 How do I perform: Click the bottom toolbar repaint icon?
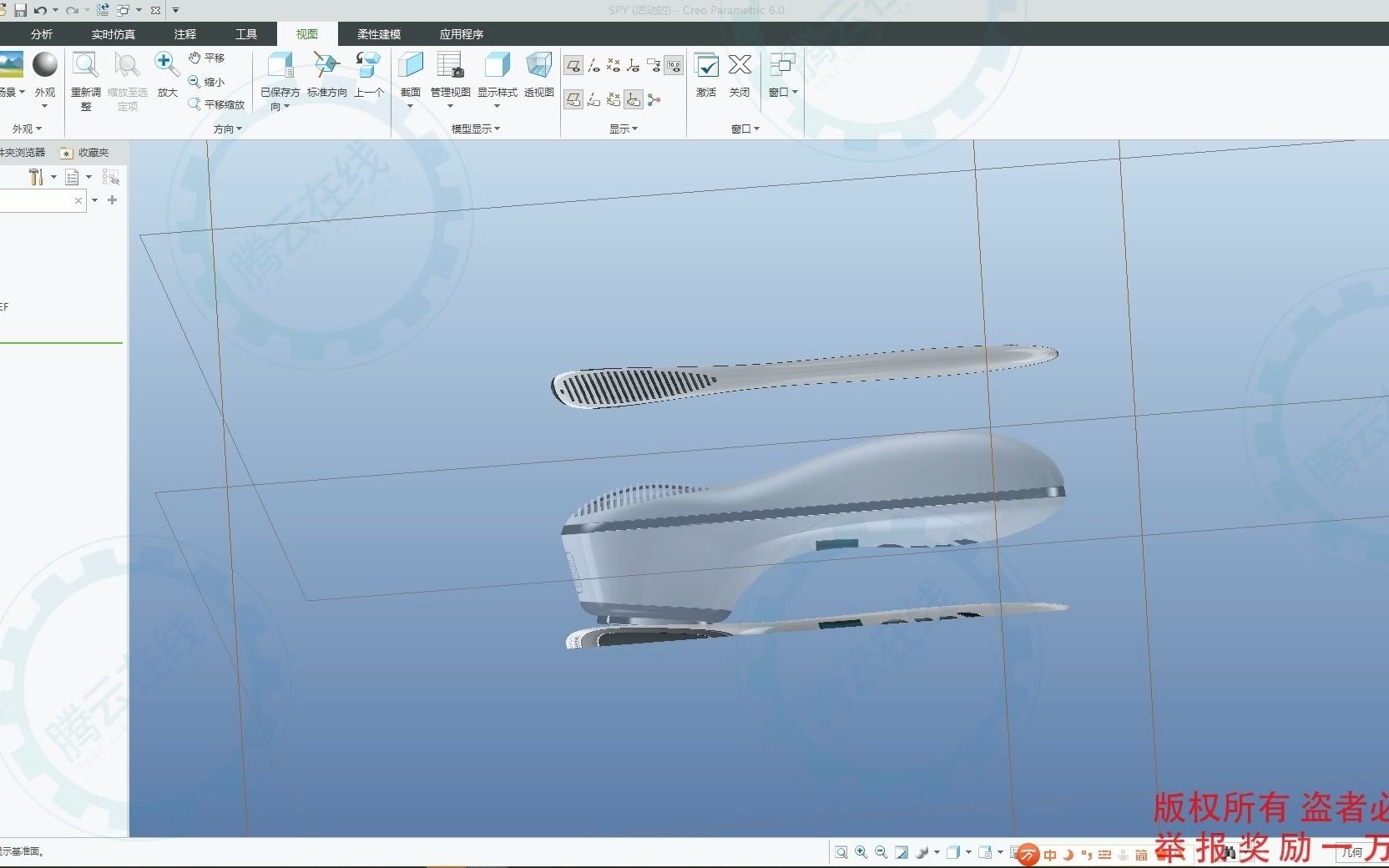pyautogui.click(x=902, y=852)
